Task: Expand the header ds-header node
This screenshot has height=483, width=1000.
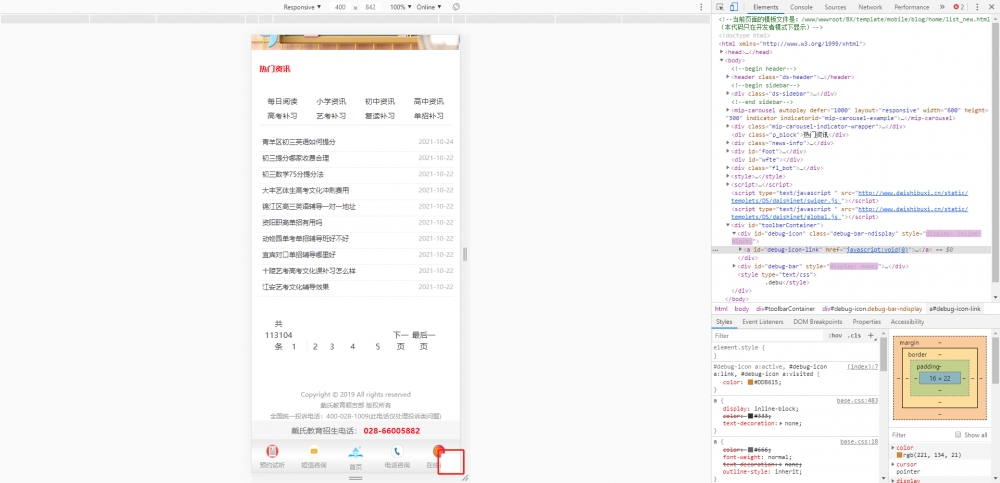Action: pos(728,77)
